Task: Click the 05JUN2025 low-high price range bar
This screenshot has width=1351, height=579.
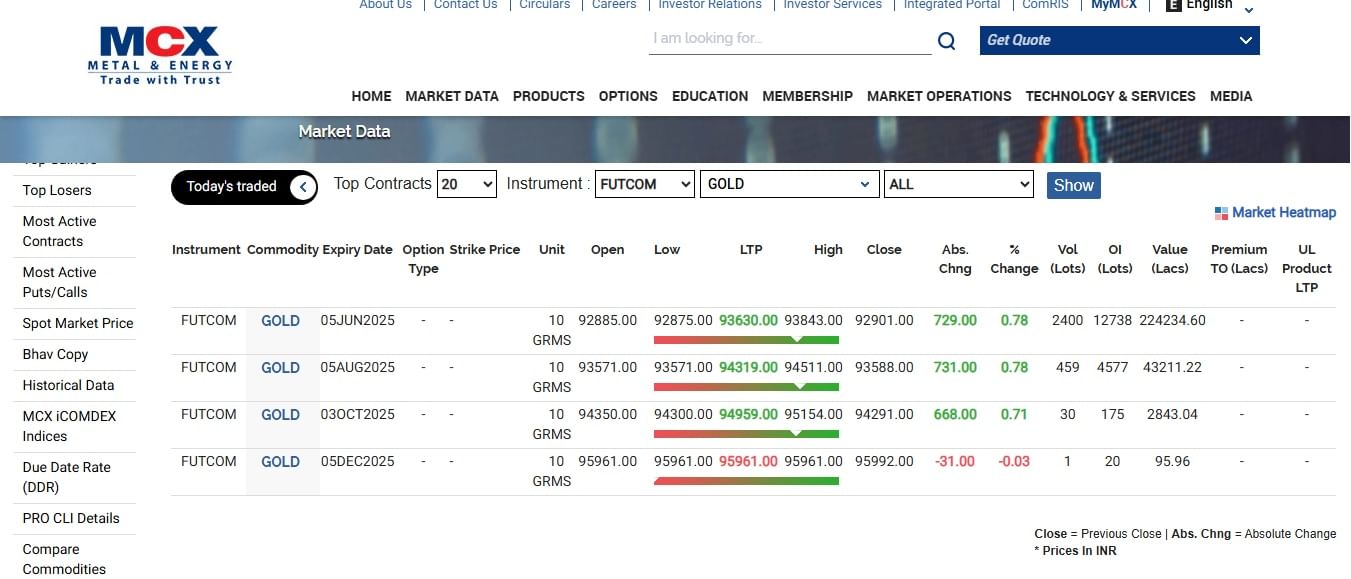Action: click(746, 340)
